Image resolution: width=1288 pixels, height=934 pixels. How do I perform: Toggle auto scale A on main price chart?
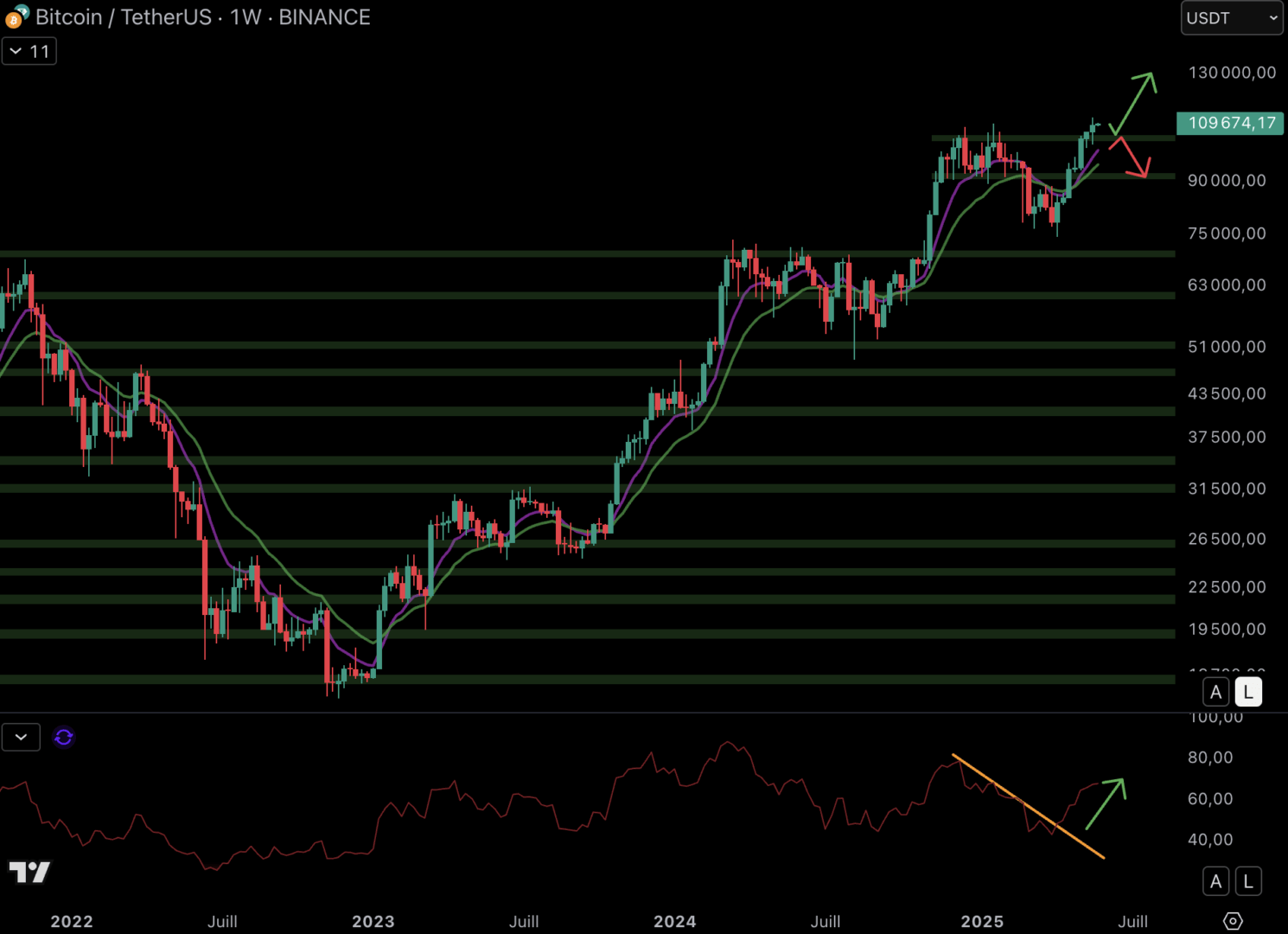point(1216,692)
